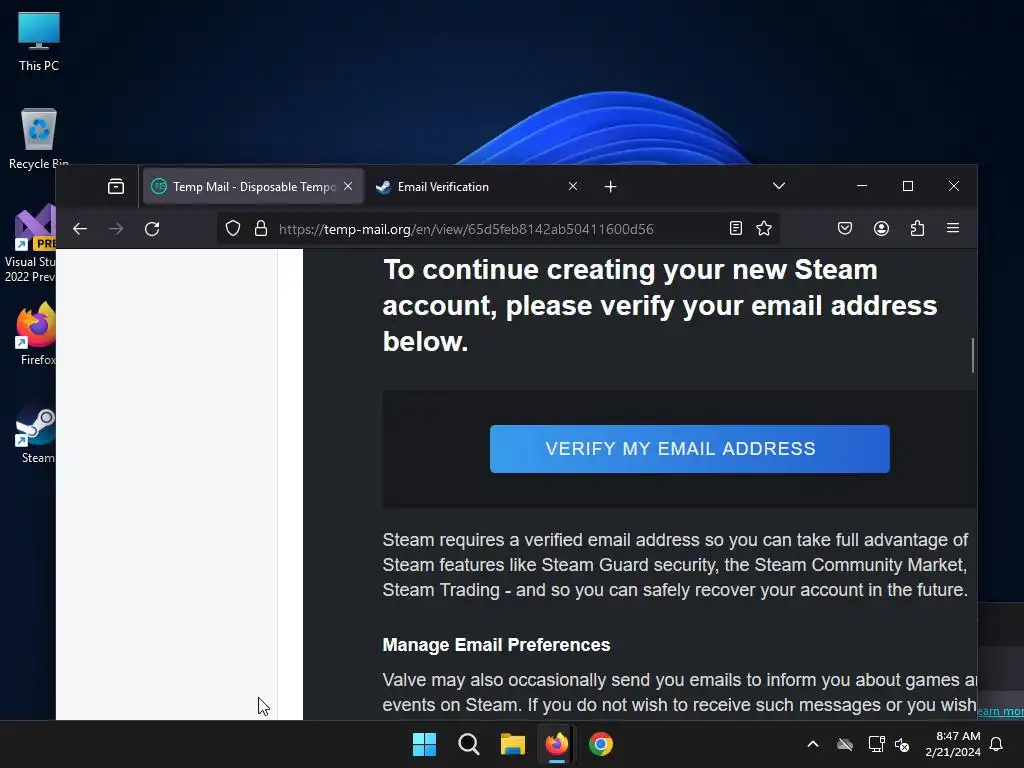Close the Temp Mail tab
Viewport: 1024px width, 768px height.
point(348,187)
